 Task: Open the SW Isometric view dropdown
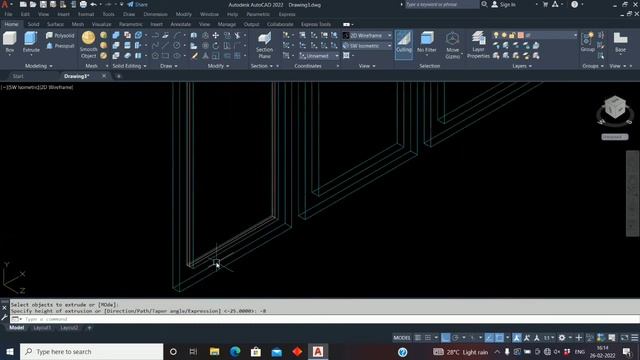click(x=367, y=46)
